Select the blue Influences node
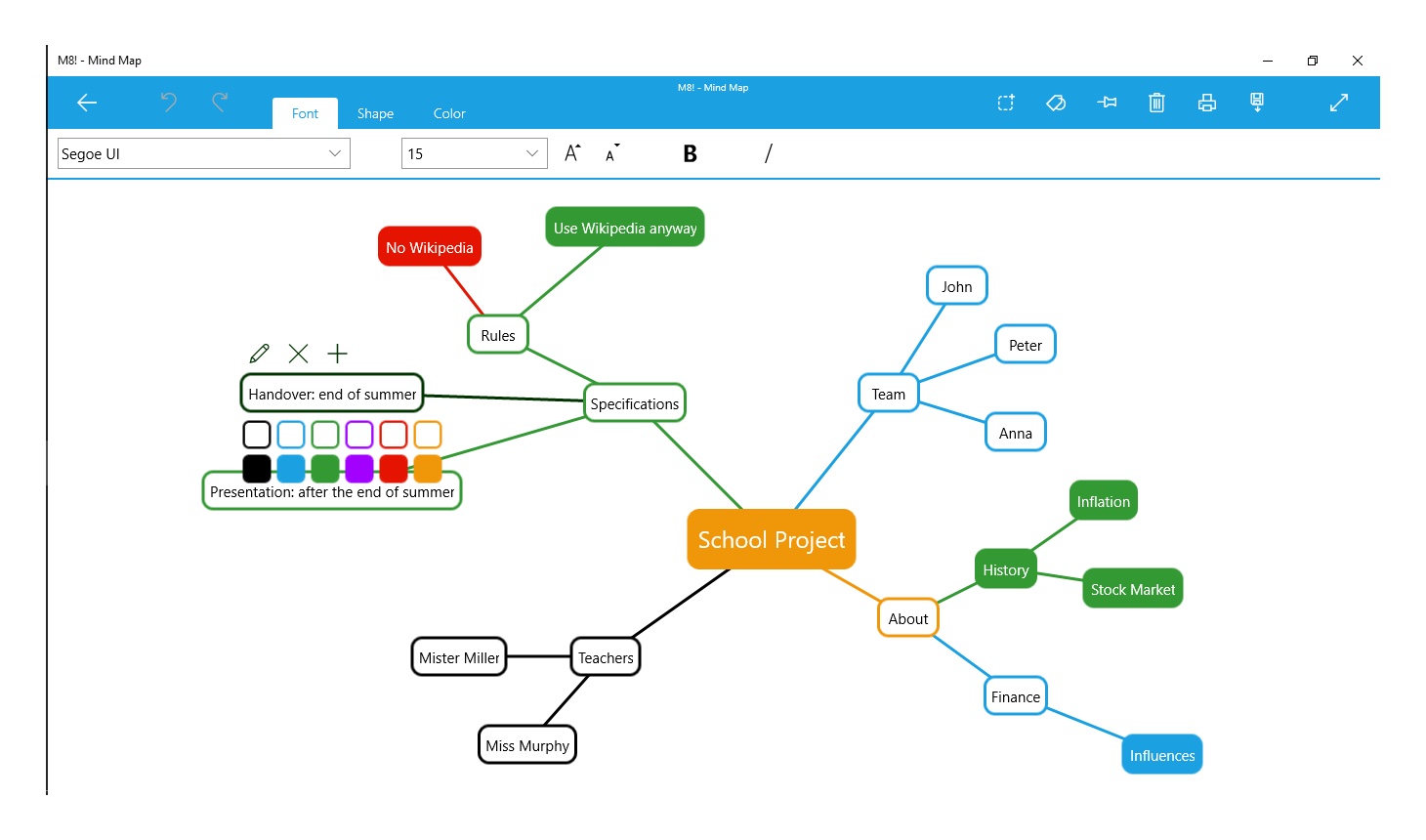Screen dimensions: 1426x840 coord(1162,755)
